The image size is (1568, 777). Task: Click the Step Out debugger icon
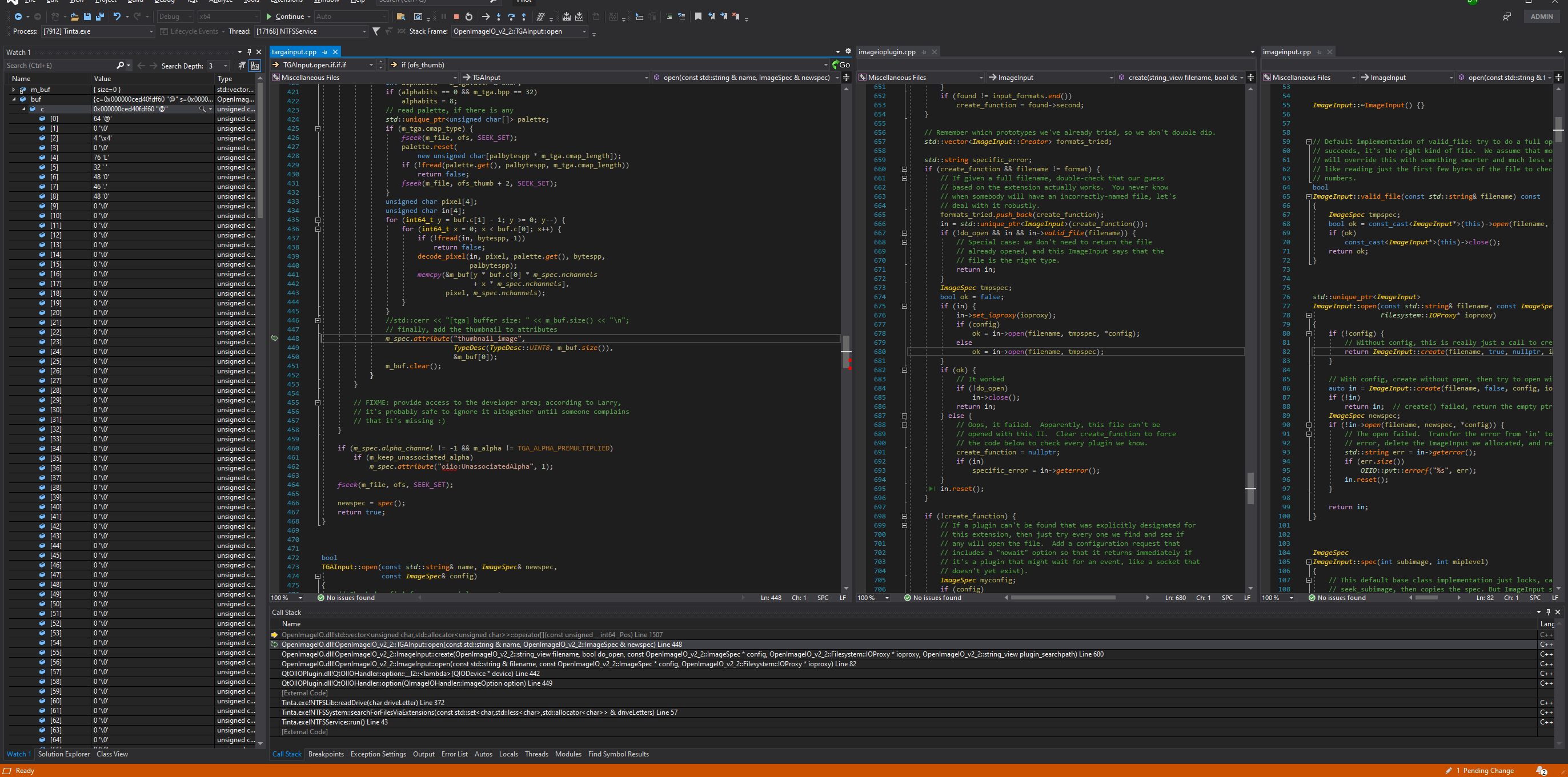click(524, 17)
